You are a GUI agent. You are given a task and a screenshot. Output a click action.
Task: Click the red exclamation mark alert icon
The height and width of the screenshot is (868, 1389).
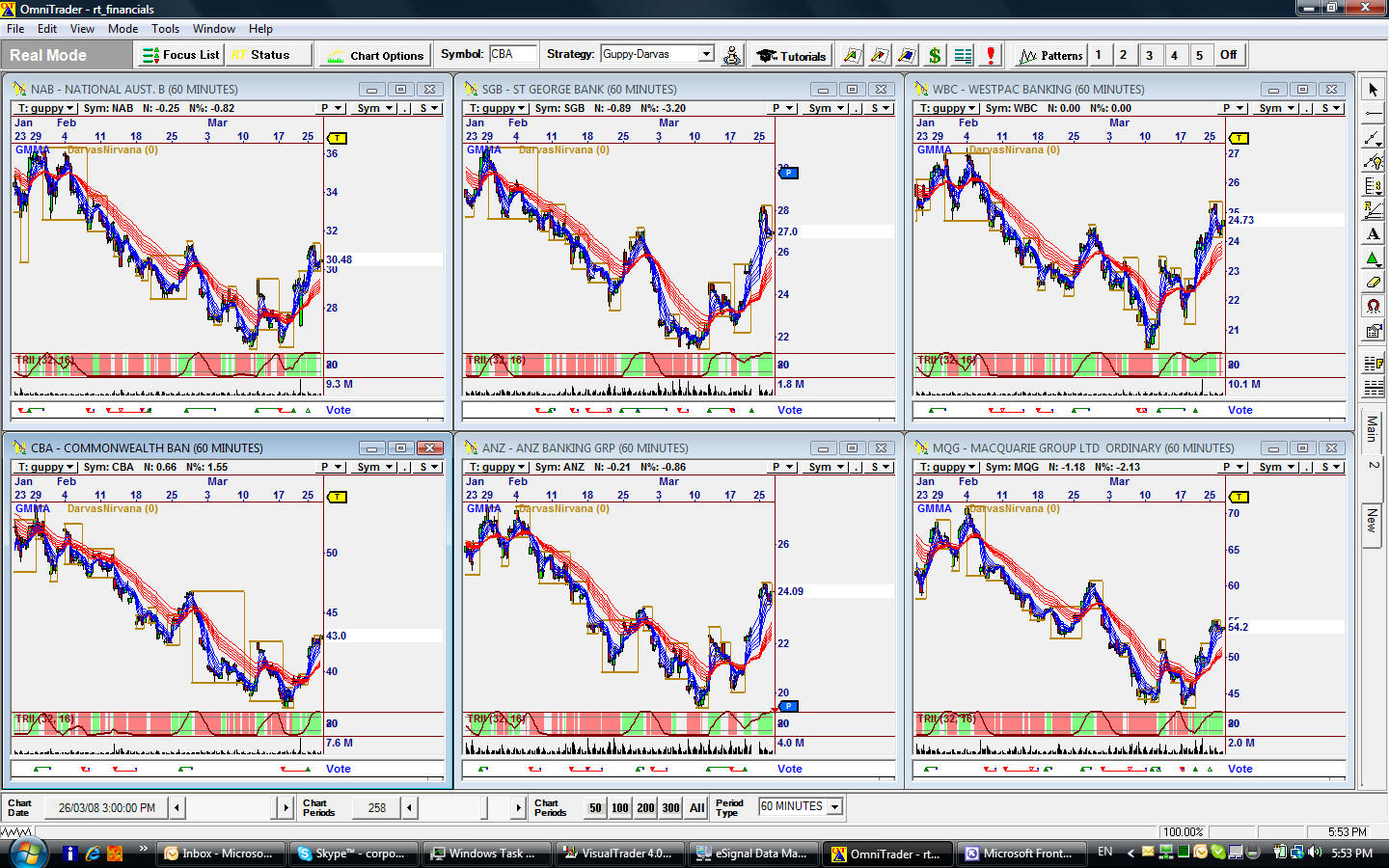click(990, 55)
